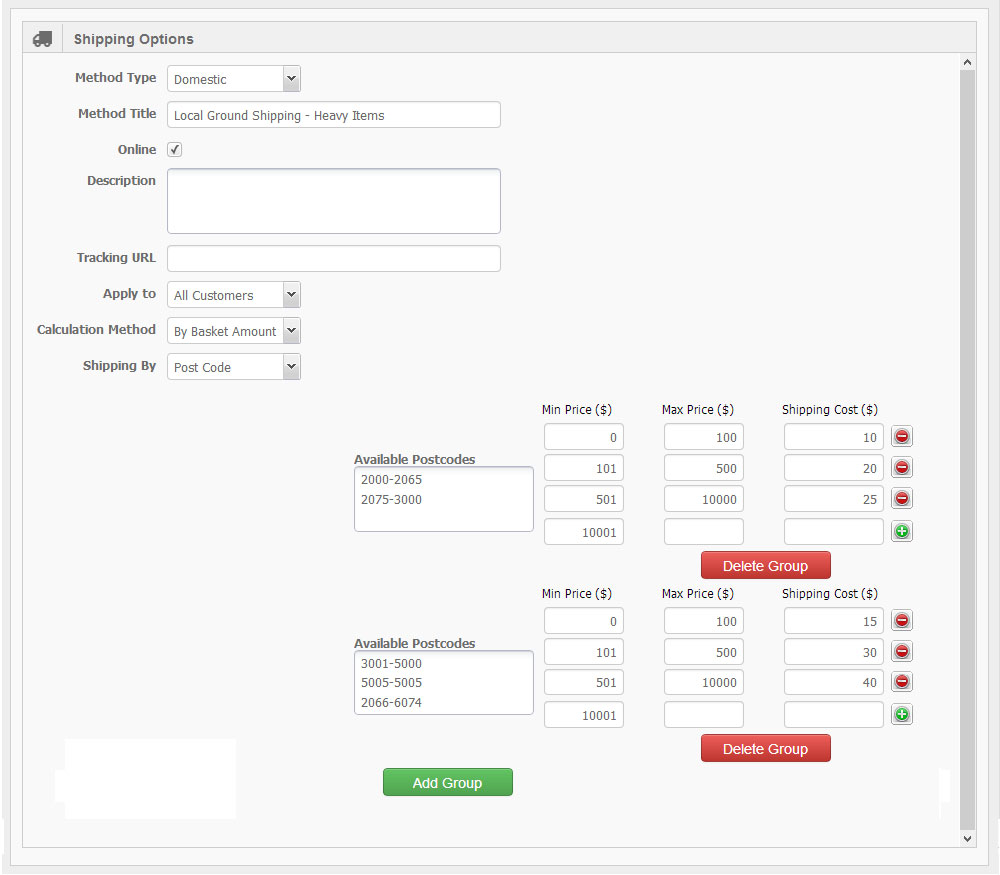Click first group Available Postcodes box
1000x875 pixels.
444,499
